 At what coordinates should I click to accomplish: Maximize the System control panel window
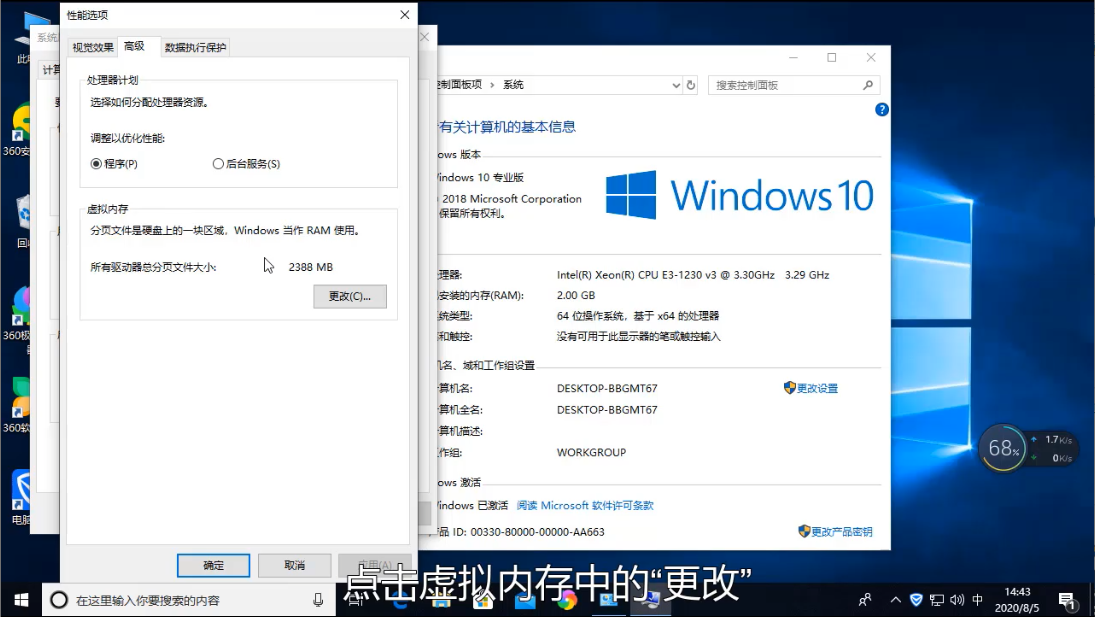[x=832, y=57]
